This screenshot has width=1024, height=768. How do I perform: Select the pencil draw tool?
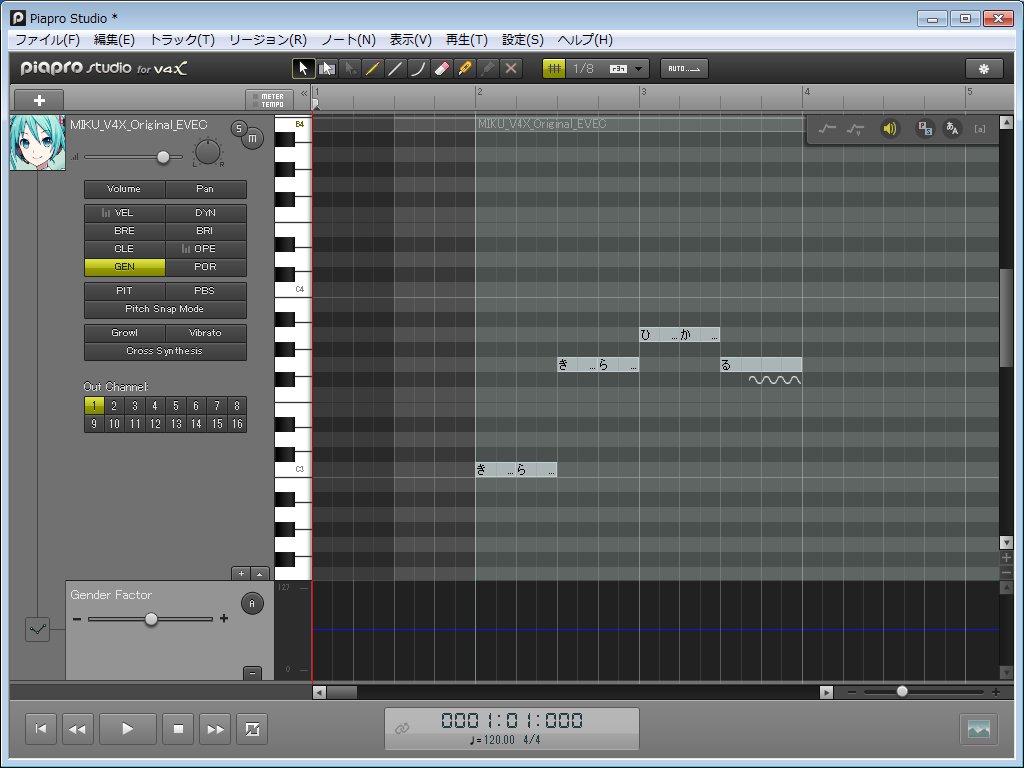click(372, 69)
